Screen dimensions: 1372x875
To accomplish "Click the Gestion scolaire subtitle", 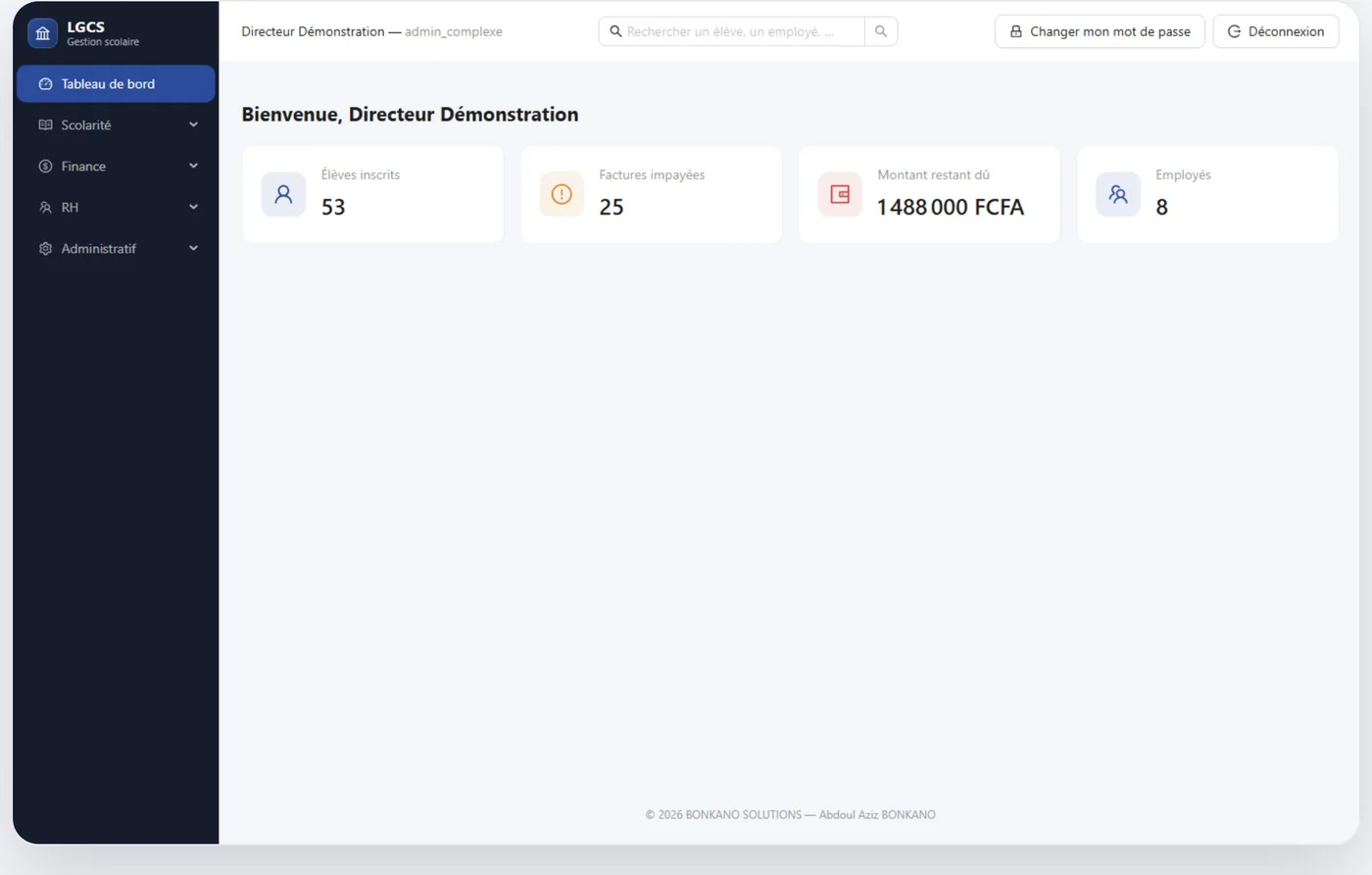I will click(103, 42).
